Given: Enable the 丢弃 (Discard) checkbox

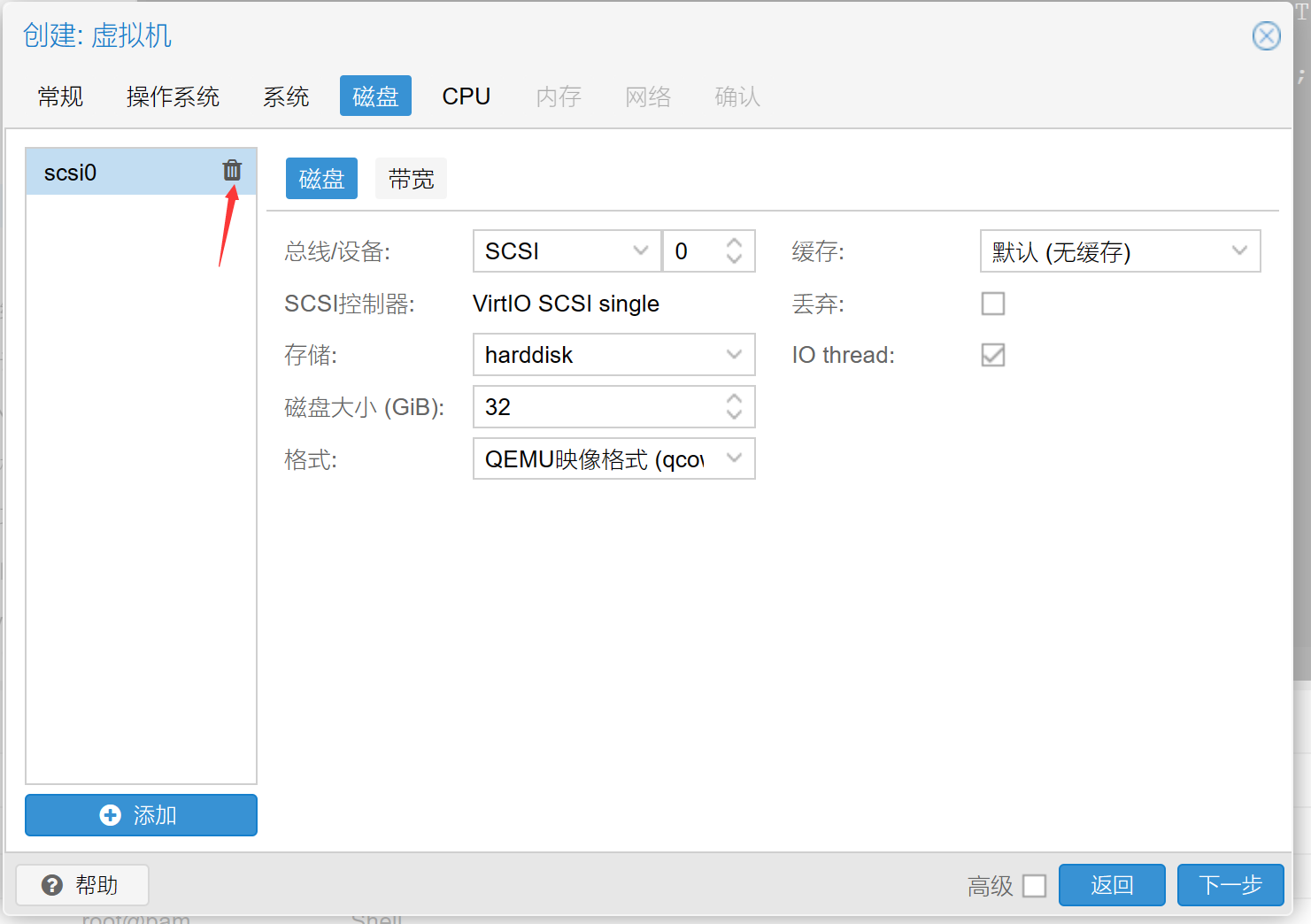Looking at the screenshot, I should click(x=993, y=304).
